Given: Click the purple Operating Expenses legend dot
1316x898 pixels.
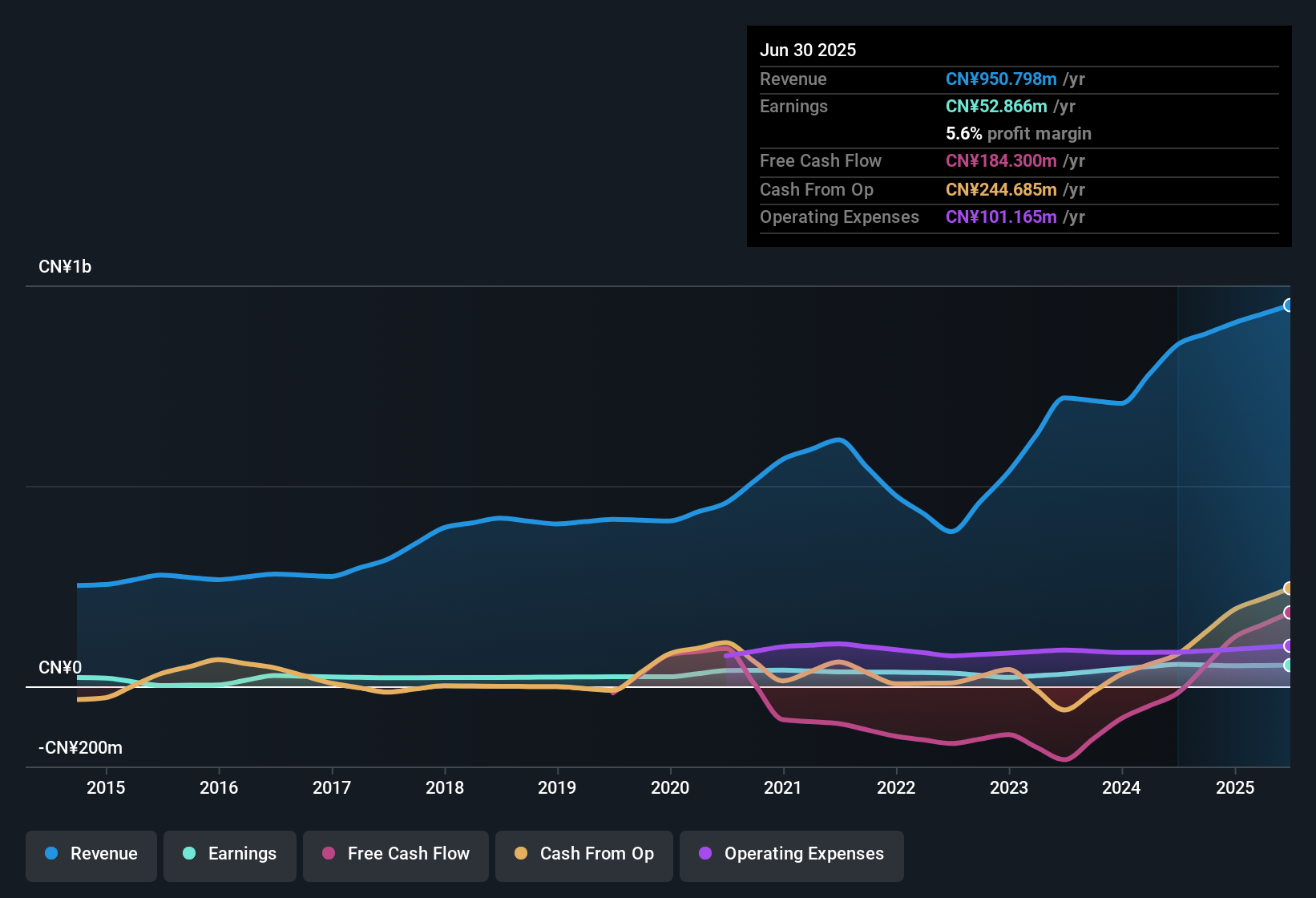Looking at the screenshot, I should pos(704,854).
